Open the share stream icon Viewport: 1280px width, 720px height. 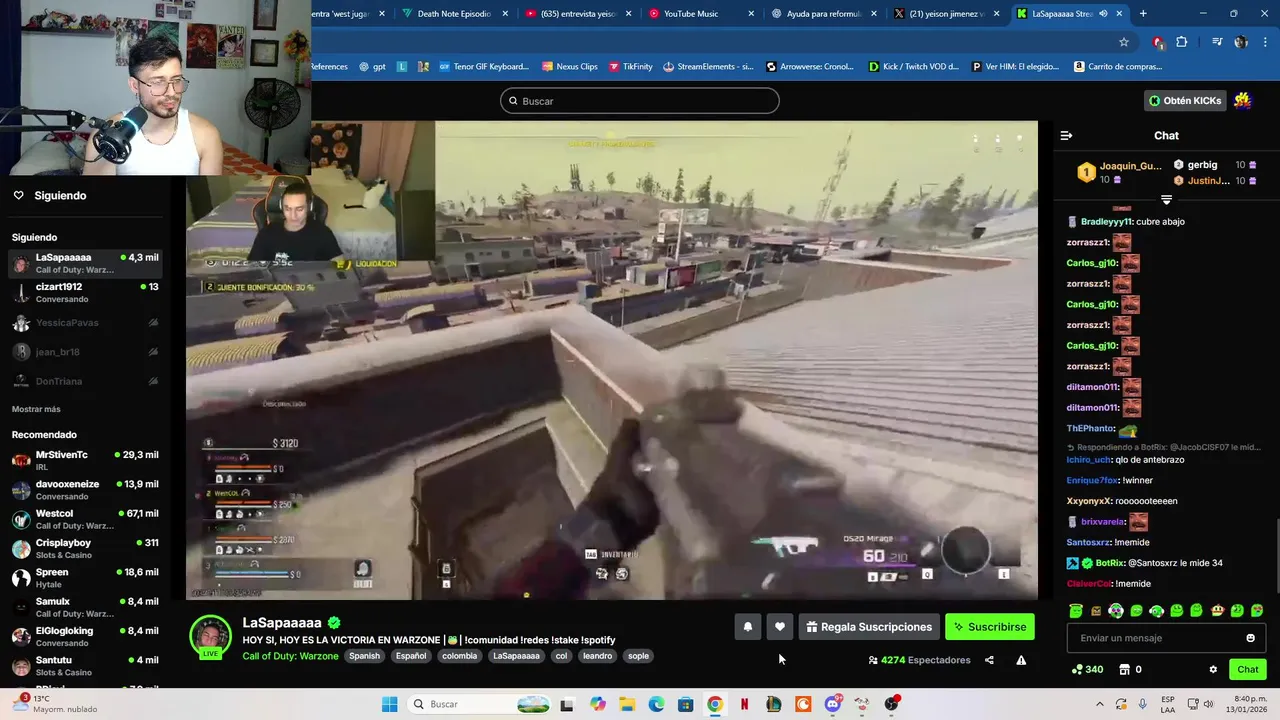tap(989, 660)
